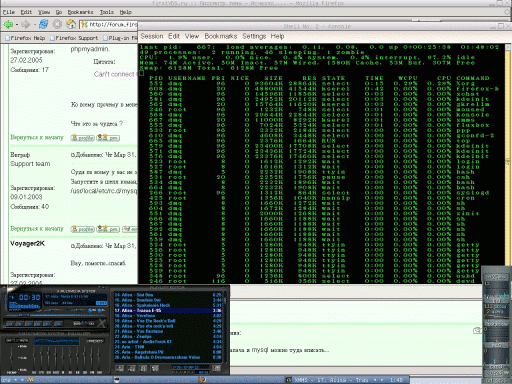Image resolution: width=512 pixels, height=384 pixels.
Task: Click XMMS stop button
Action: click(38, 324)
